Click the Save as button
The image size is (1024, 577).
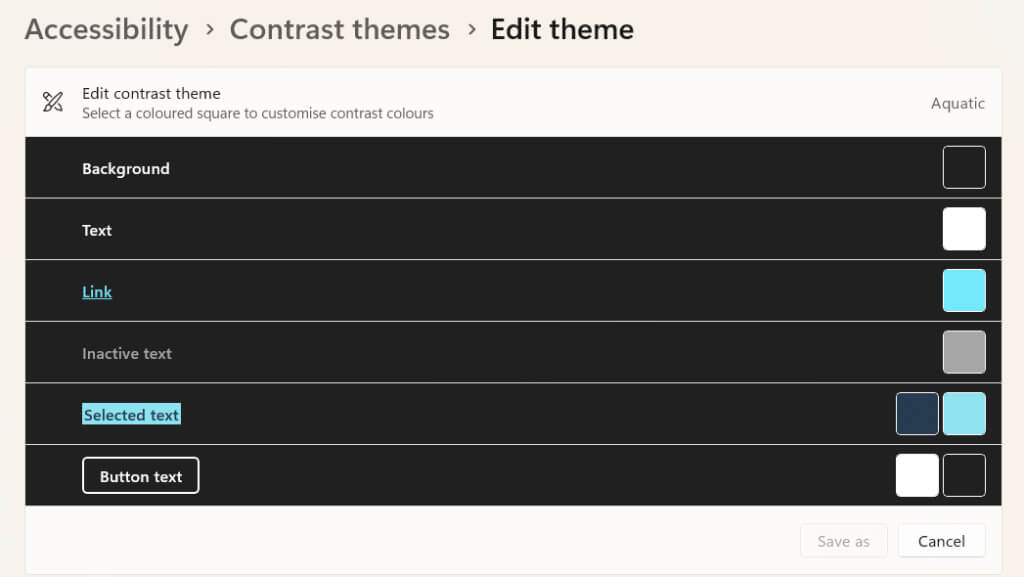coord(843,541)
